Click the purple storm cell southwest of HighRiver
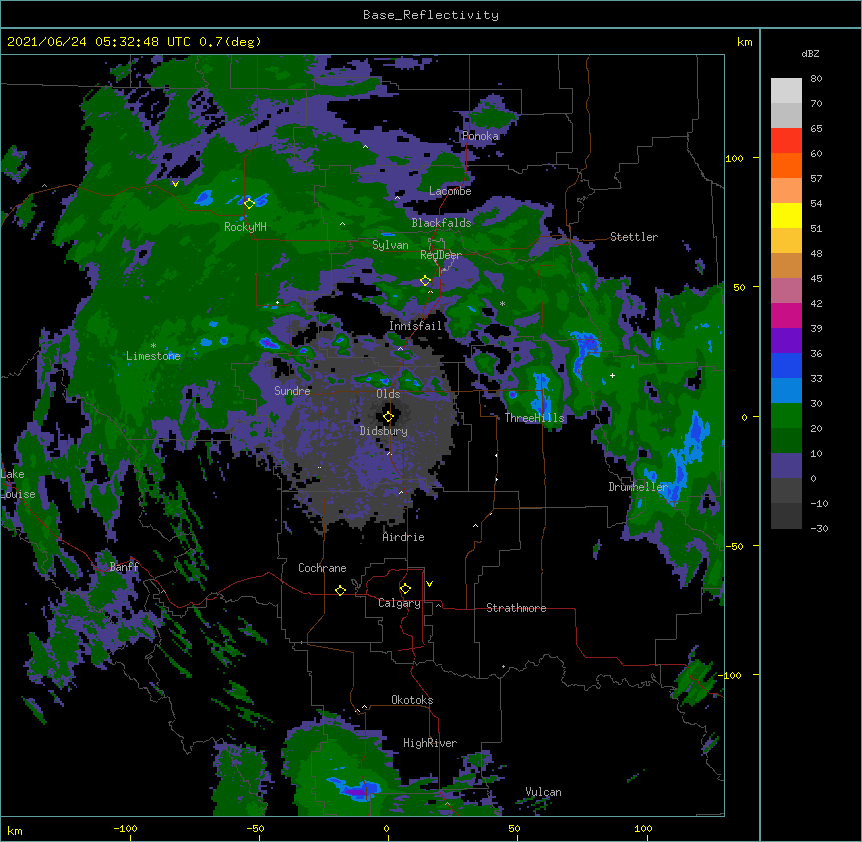This screenshot has height=842, width=862. (x=356, y=790)
